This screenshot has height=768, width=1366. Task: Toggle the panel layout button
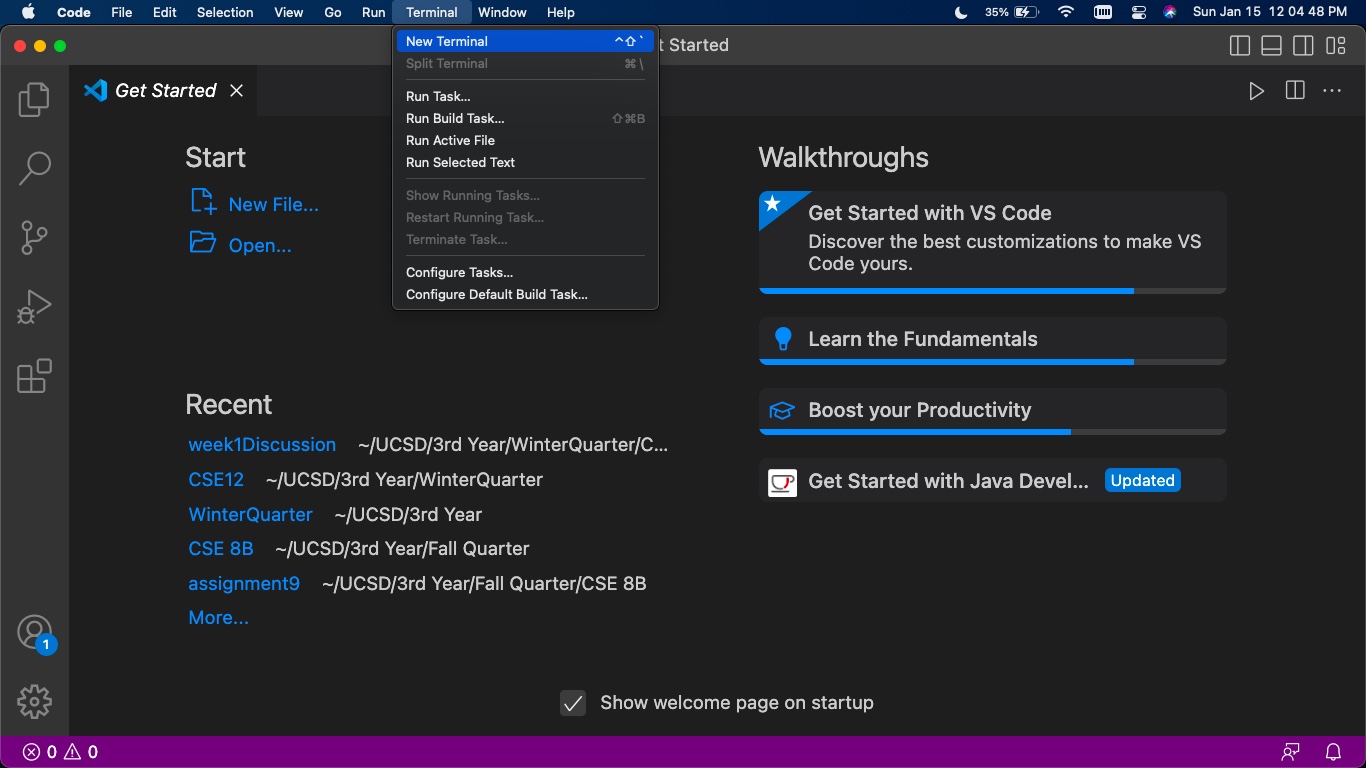(1271, 46)
